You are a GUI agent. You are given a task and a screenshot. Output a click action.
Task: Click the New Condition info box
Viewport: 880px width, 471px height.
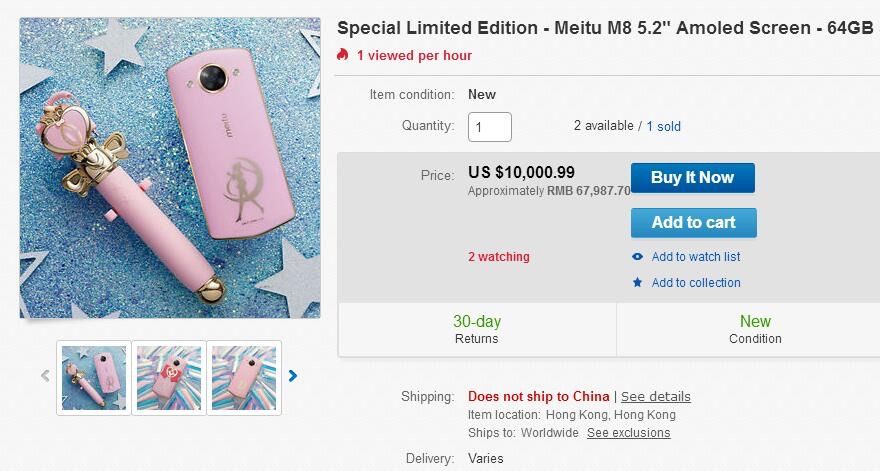[x=755, y=329]
